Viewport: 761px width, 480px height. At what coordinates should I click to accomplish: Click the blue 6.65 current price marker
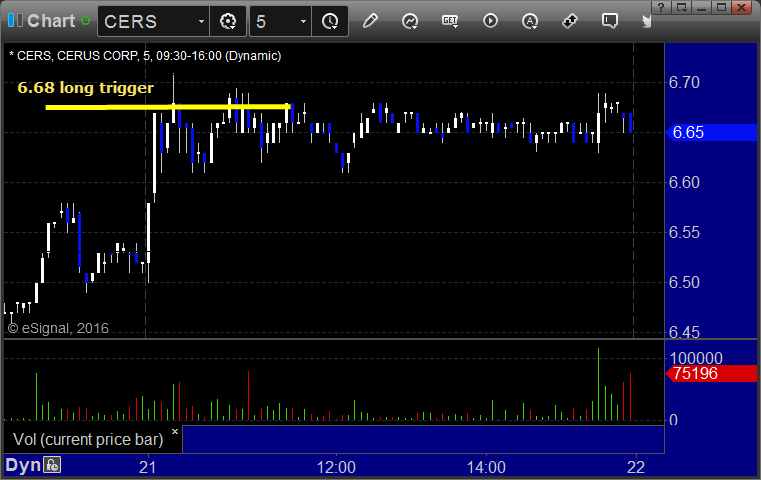point(711,132)
